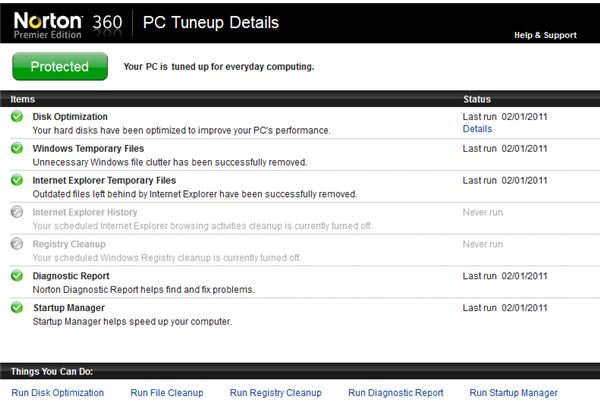Click the PC Tuneup Details heading

coord(211,23)
